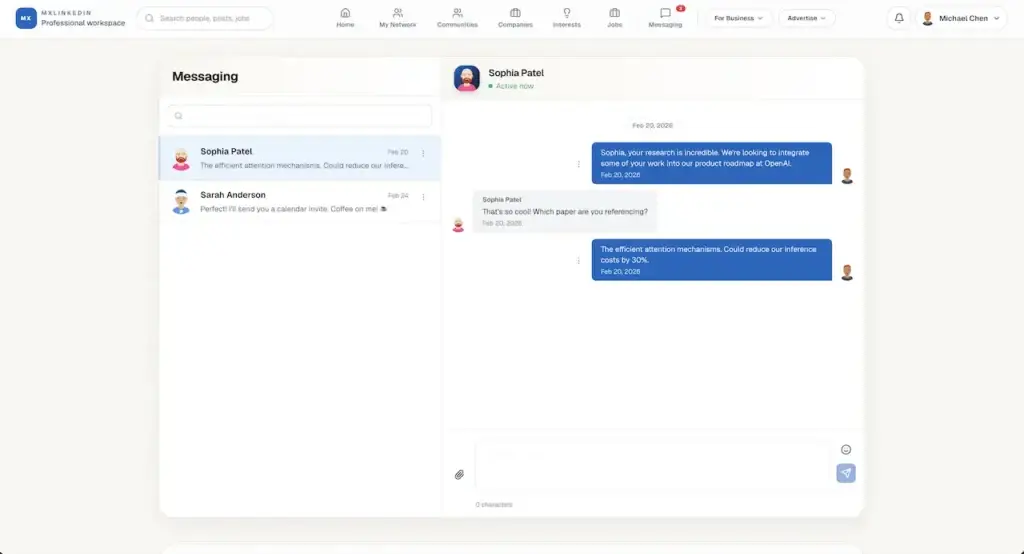This screenshot has height=554, width=1024.
Task: Open the menu for 'your research is incredible' message
Action: pyautogui.click(x=578, y=164)
